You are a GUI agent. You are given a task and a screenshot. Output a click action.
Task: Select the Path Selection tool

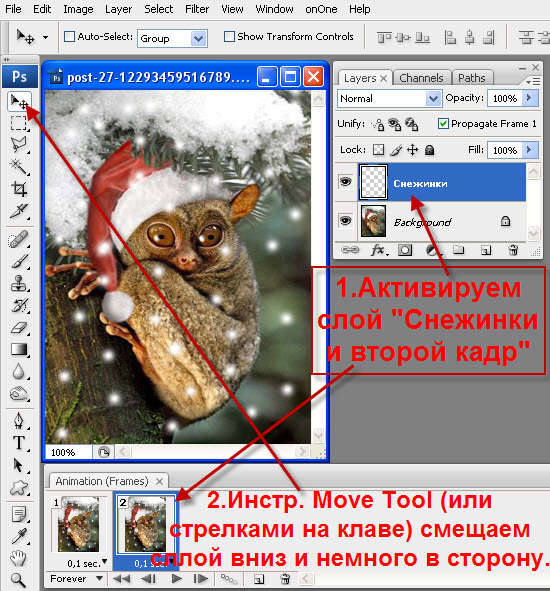tap(19, 465)
